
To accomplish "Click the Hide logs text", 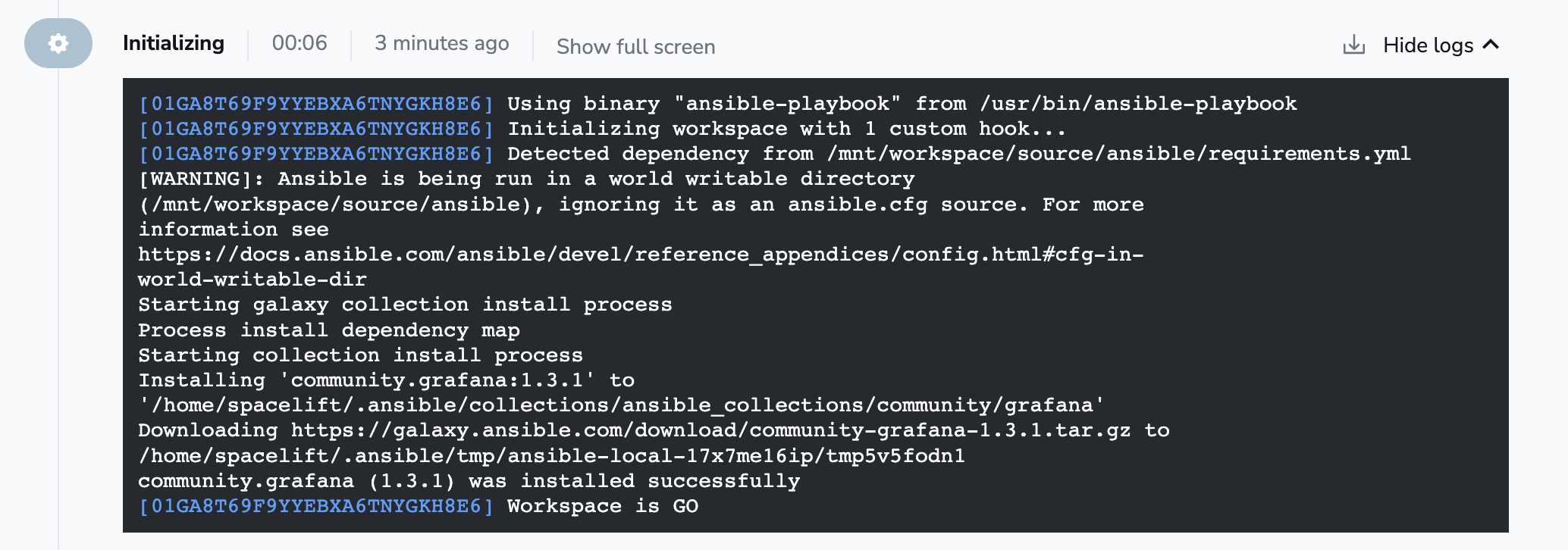I will 1427,45.
